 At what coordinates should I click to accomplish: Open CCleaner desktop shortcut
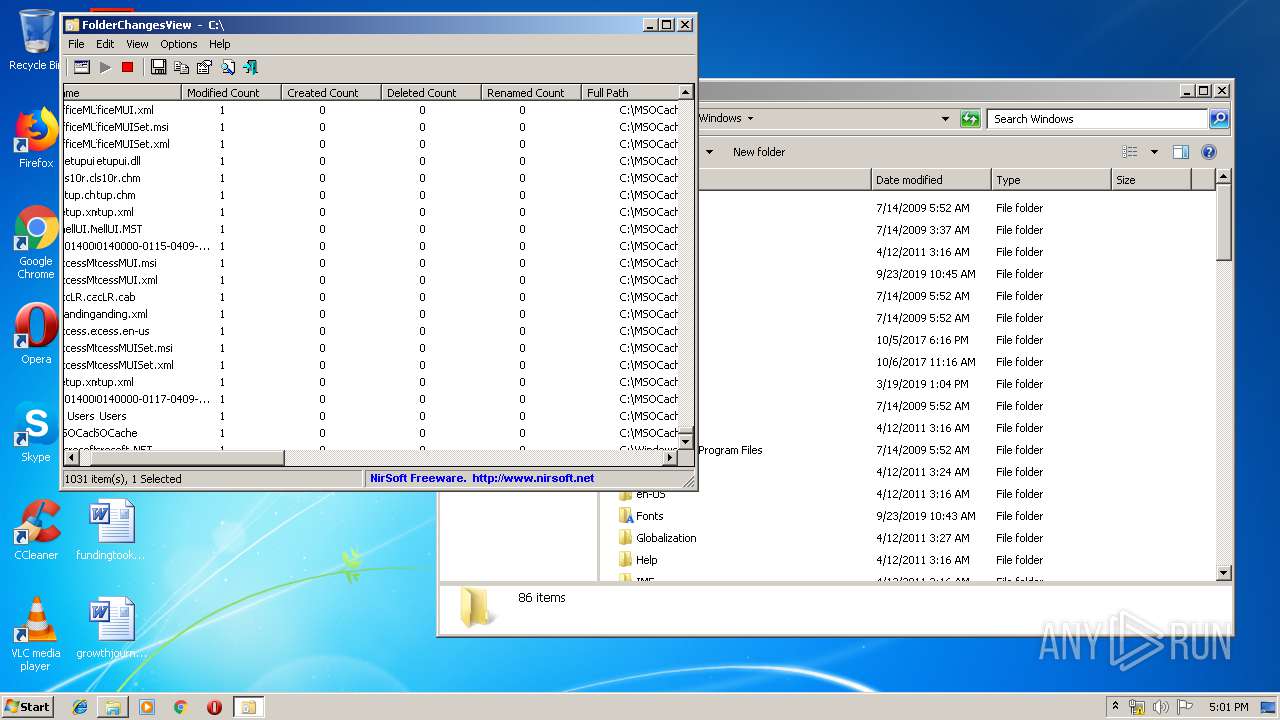coord(36,531)
